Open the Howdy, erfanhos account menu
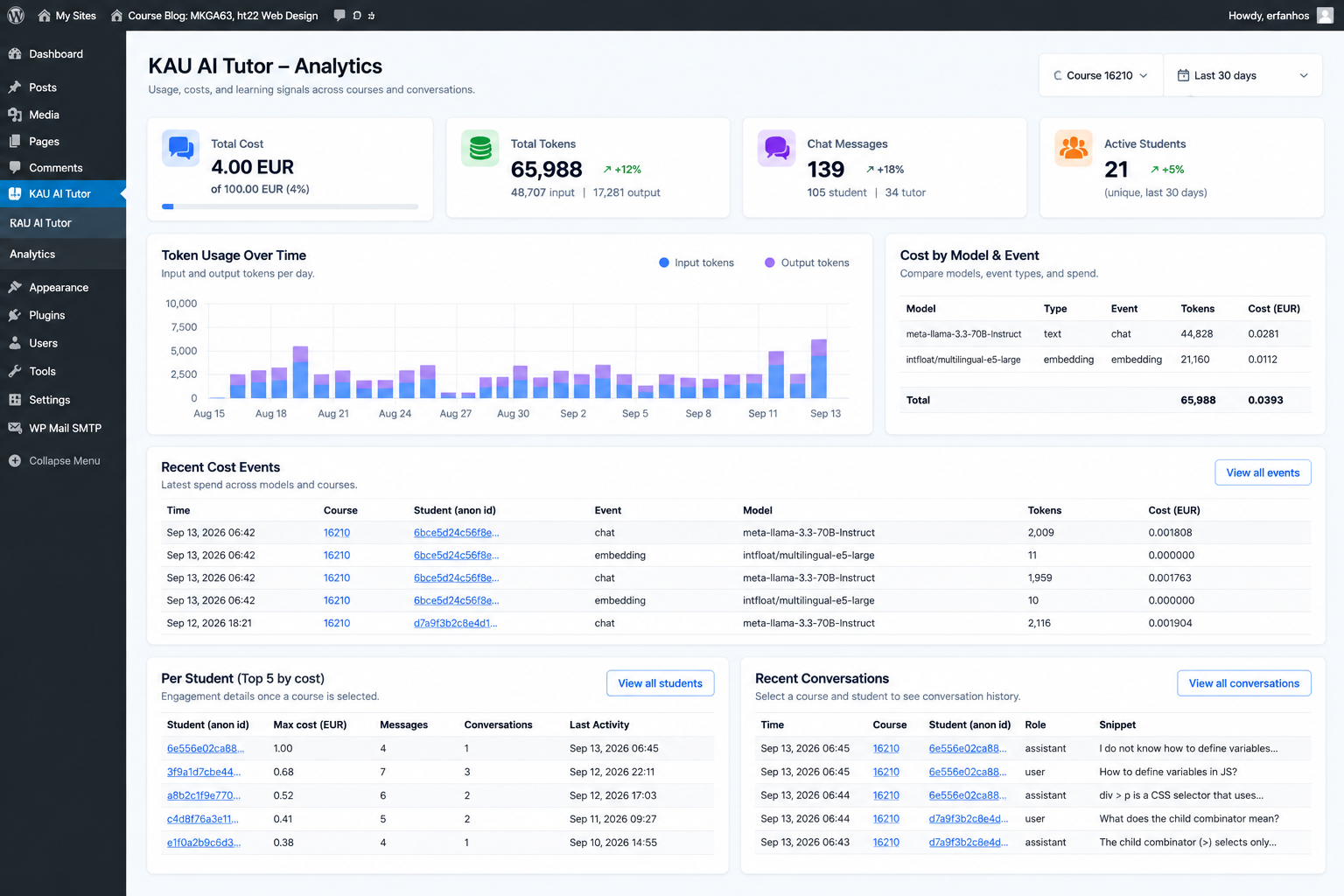This screenshot has height=896, width=1344. 1280,15
